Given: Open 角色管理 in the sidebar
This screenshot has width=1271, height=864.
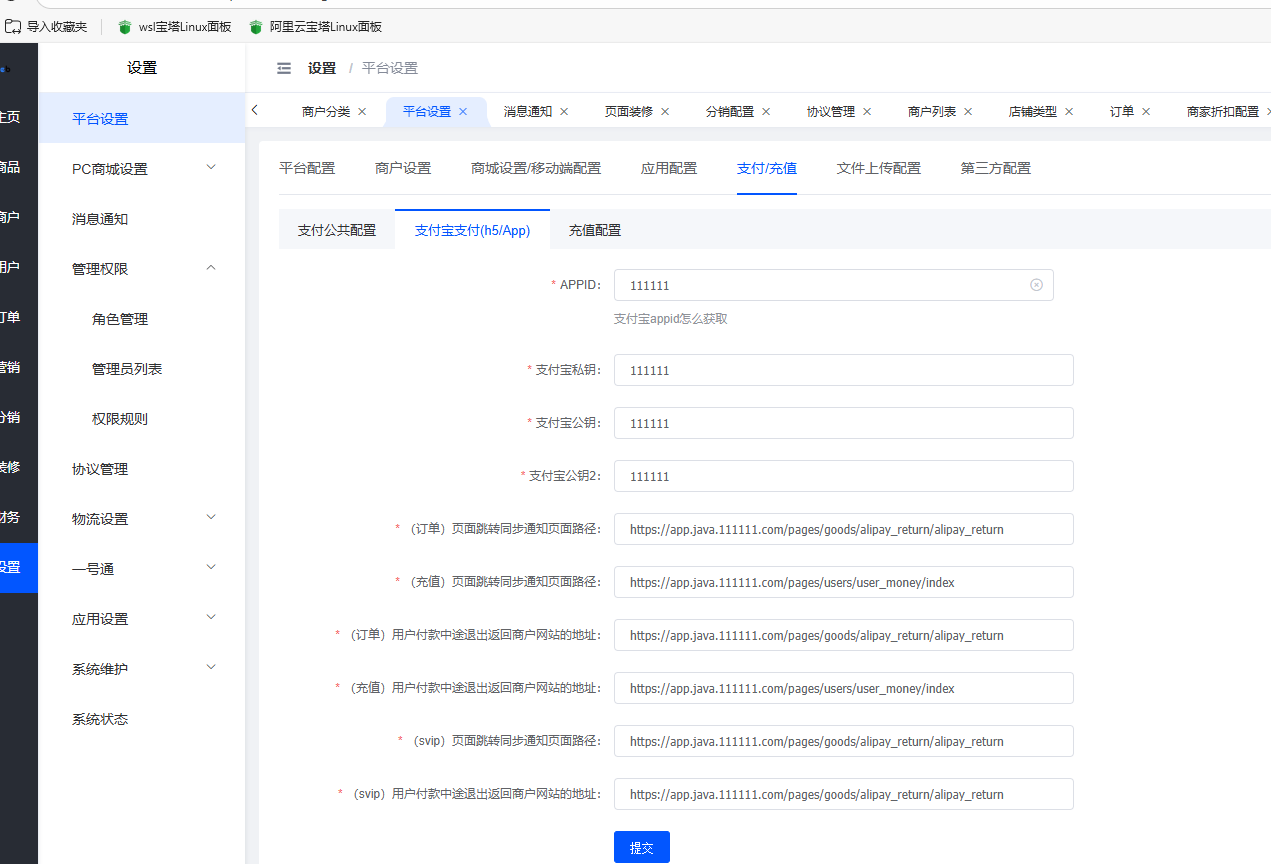Looking at the screenshot, I should coord(120,319).
